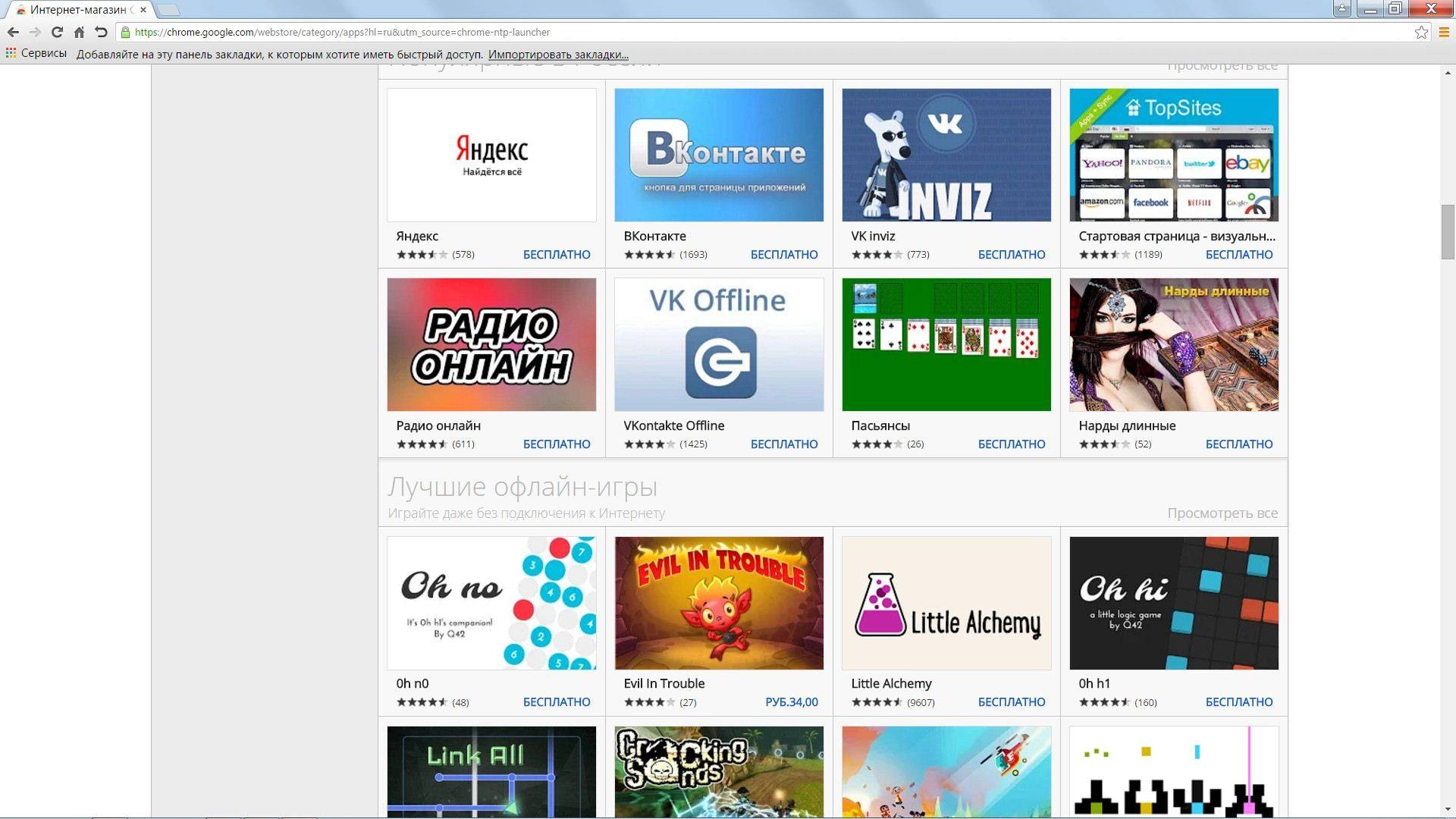The image size is (1456, 819).
Task: Go back with the browser Back arrow
Action: (x=13, y=32)
